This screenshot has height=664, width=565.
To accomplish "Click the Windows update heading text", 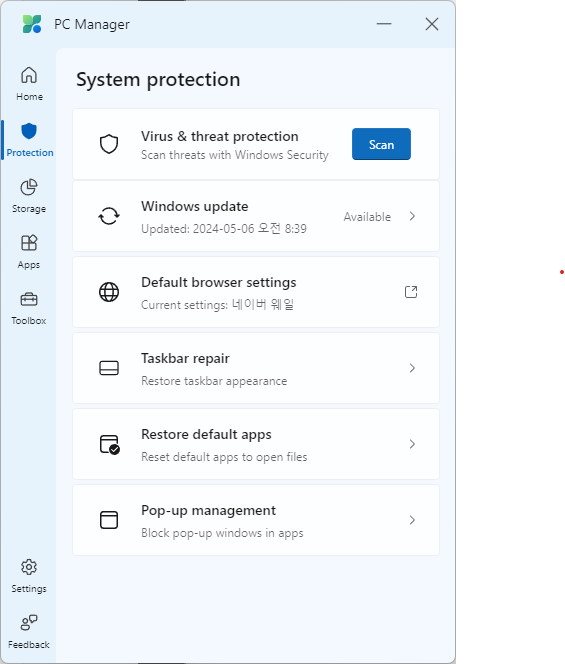I will tap(194, 206).
